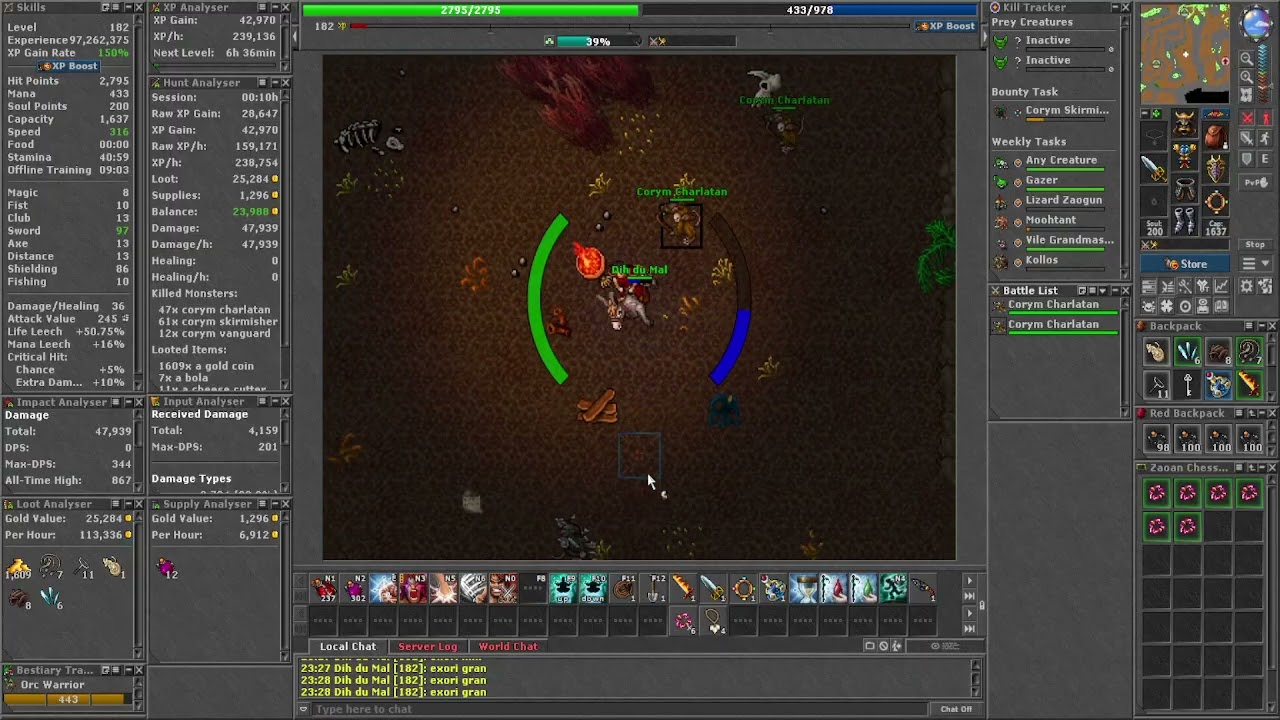Open the main menu dropdown beside Store
The width and height of the screenshot is (1280, 720).
click(1255, 263)
